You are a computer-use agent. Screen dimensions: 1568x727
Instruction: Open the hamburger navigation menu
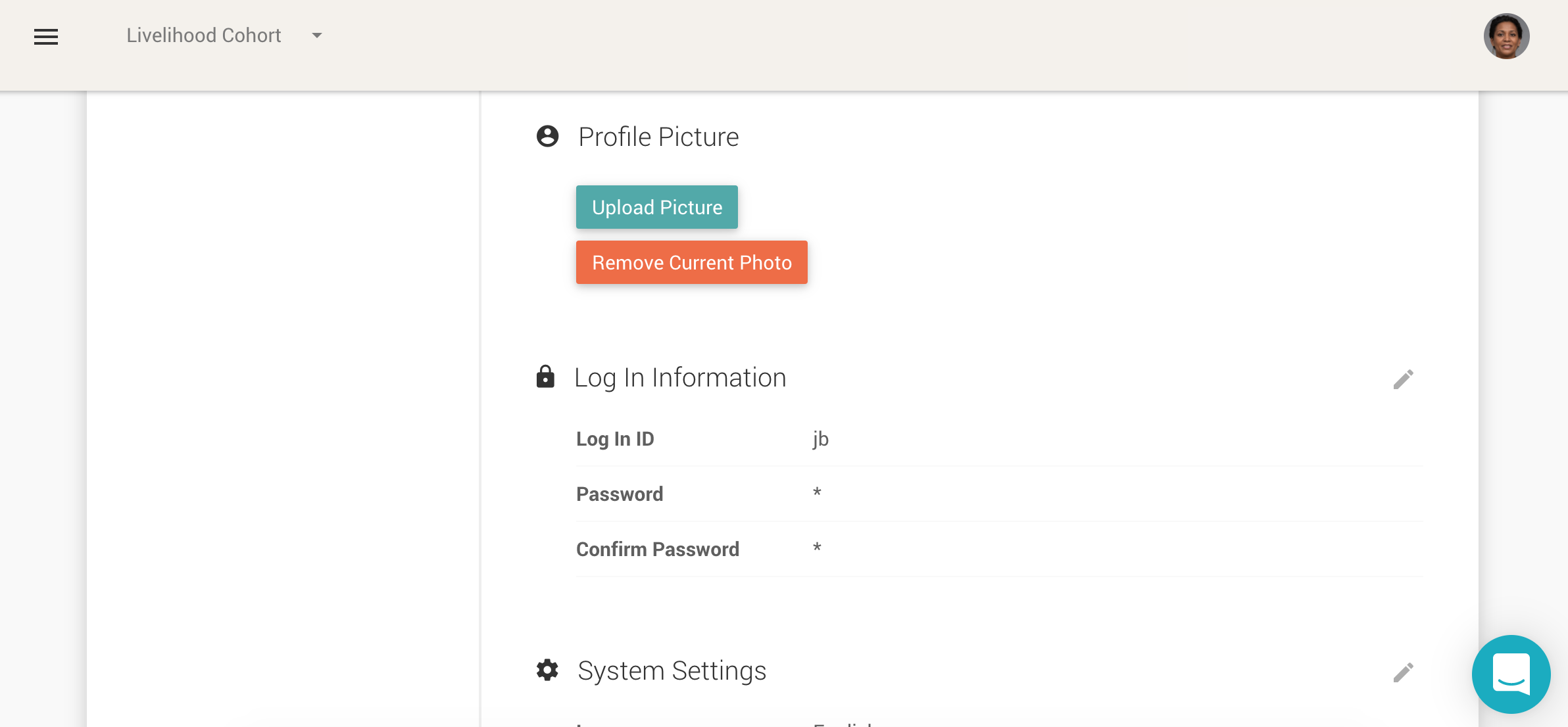pyautogui.click(x=46, y=37)
